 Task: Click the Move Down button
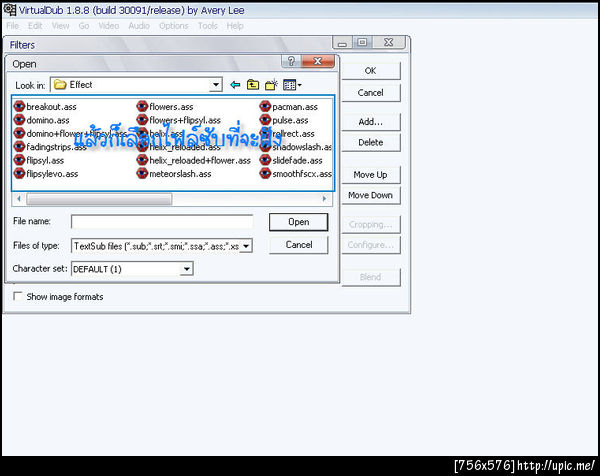pos(370,196)
